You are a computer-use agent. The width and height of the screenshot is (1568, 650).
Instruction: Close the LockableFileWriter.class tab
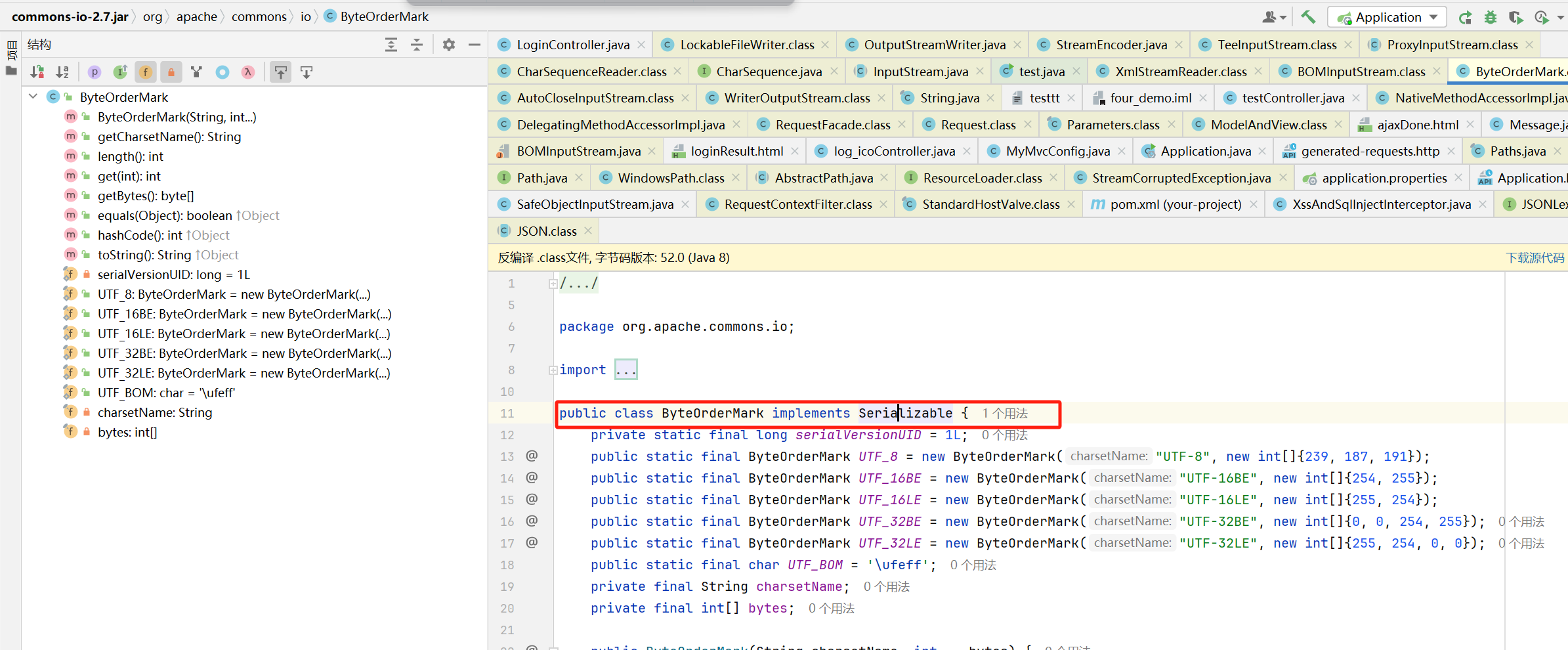tap(825, 45)
